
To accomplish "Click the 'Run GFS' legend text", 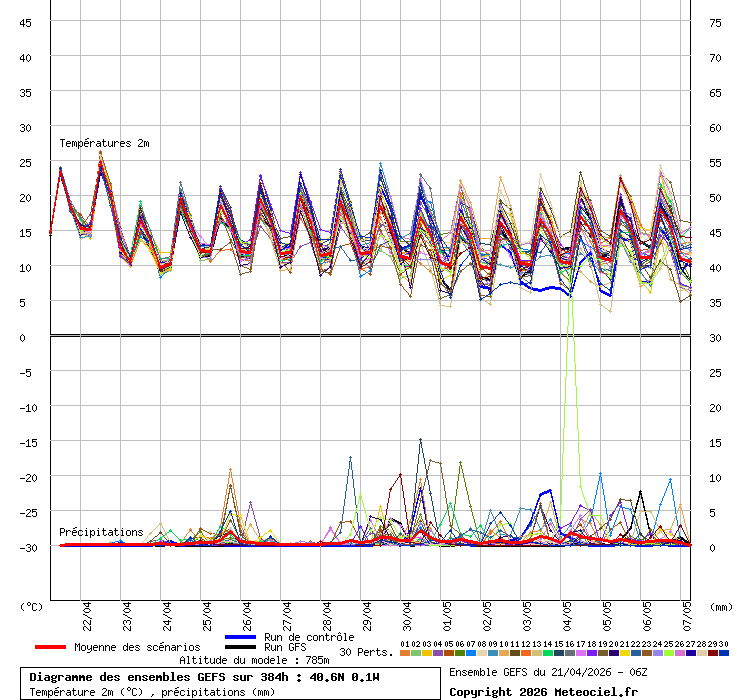I will pyautogui.click(x=285, y=648).
